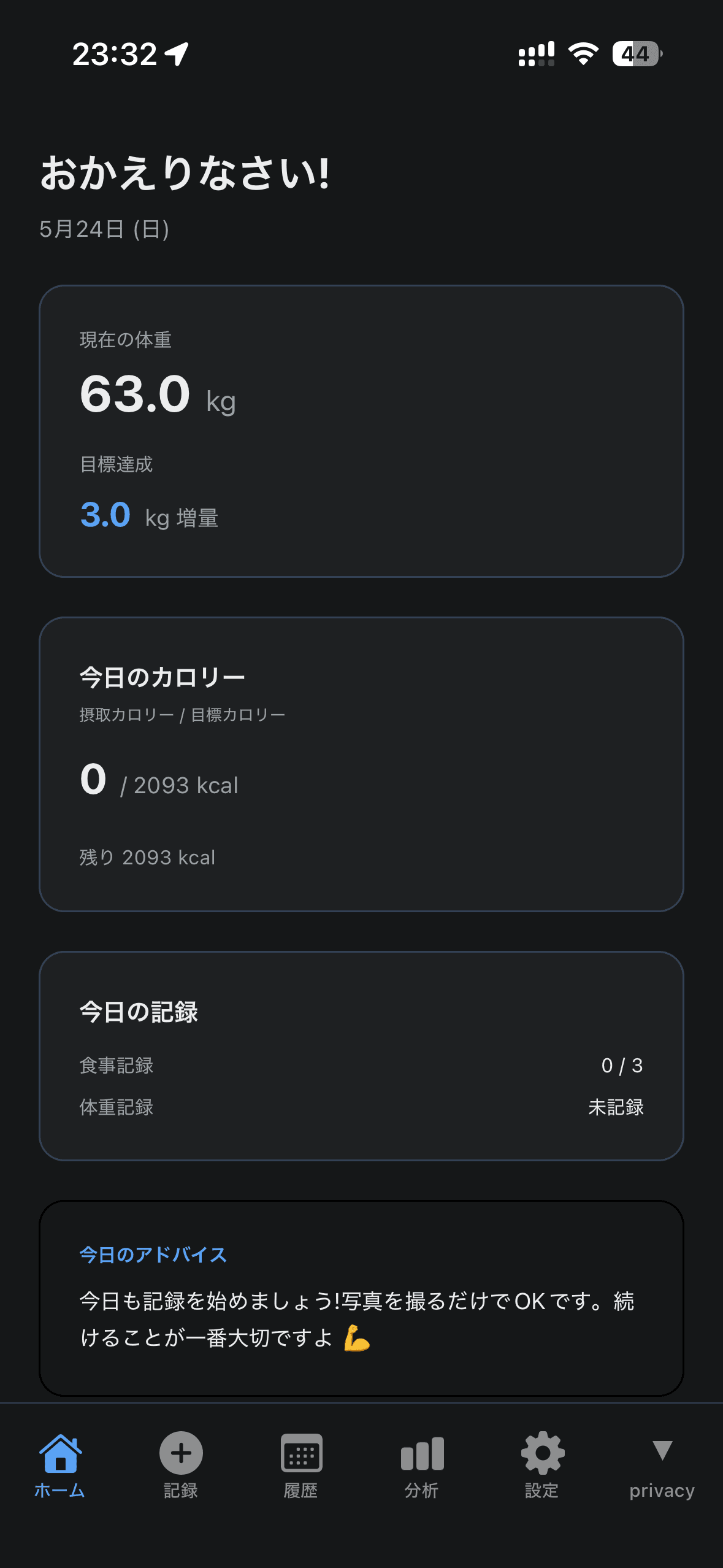This screenshot has width=723, height=1568.
Task: Tap the 体重記録 未記録 status
Action: [616, 1107]
